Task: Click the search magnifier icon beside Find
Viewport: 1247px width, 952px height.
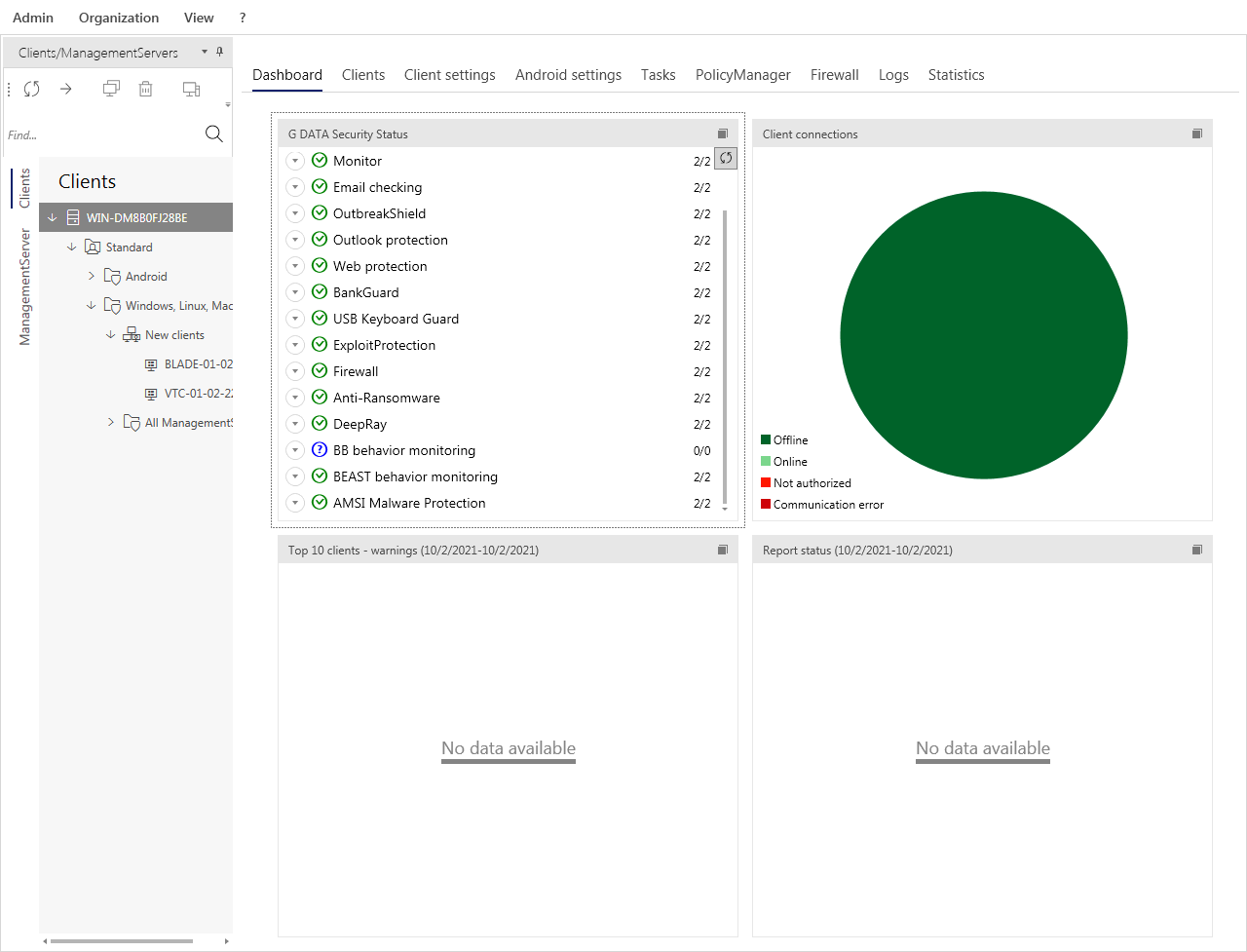Action: pos(214,134)
